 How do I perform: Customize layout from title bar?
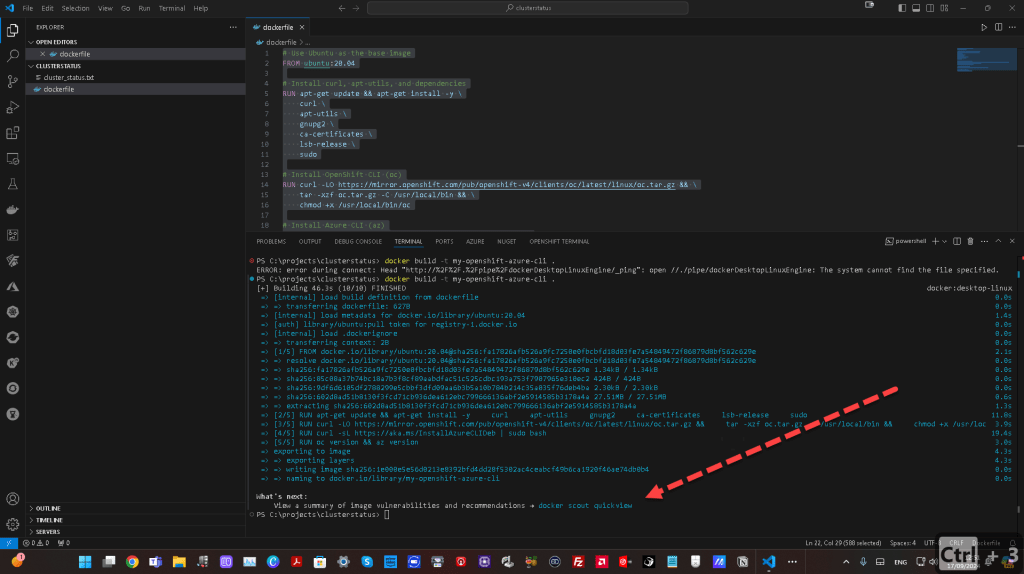click(944, 8)
